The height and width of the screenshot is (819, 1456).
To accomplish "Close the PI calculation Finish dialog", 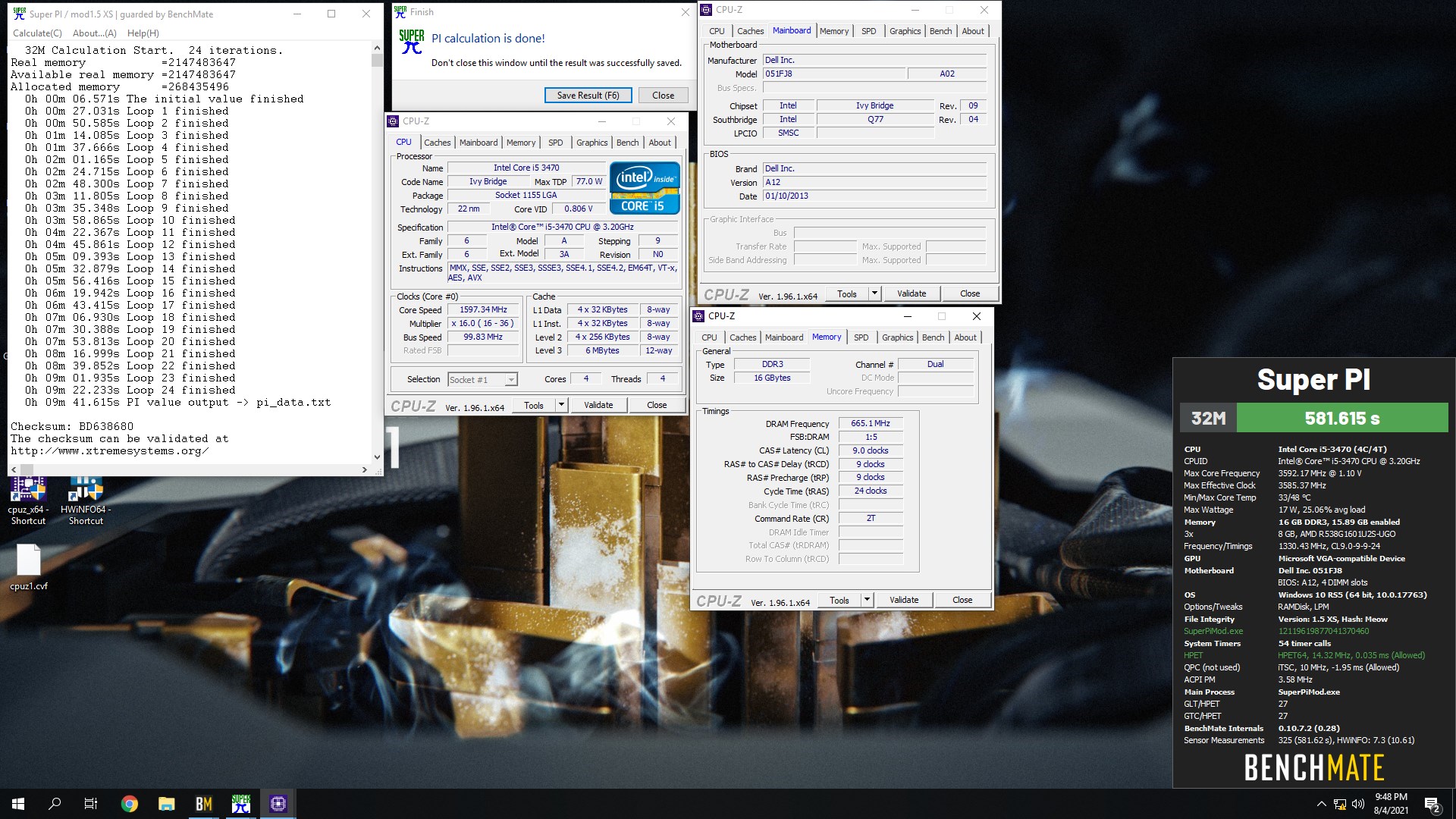I will pos(663,96).
